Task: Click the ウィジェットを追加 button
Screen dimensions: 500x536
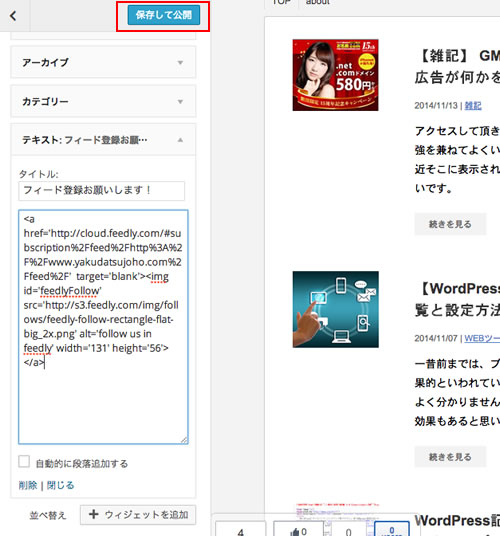Action: coord(138,515)
